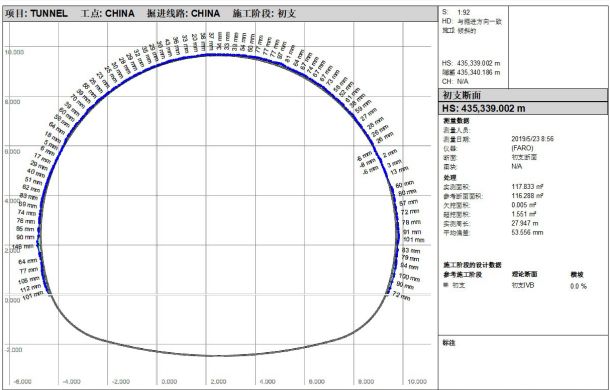The width and height of the screenshot is (610, 390).
Task: Click the small marker beside 初支 in design data
Action: tap(445, 285)
